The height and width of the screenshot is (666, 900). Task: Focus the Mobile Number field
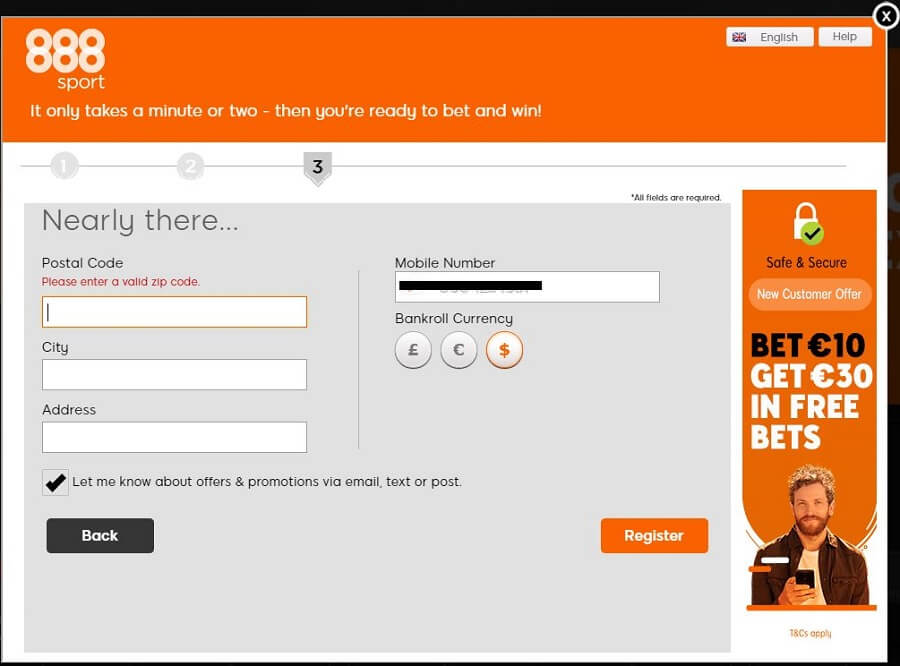(x=527, y=286)
